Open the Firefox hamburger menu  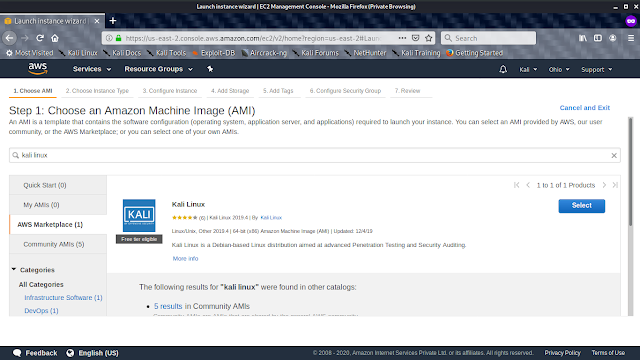pos(631,38)
